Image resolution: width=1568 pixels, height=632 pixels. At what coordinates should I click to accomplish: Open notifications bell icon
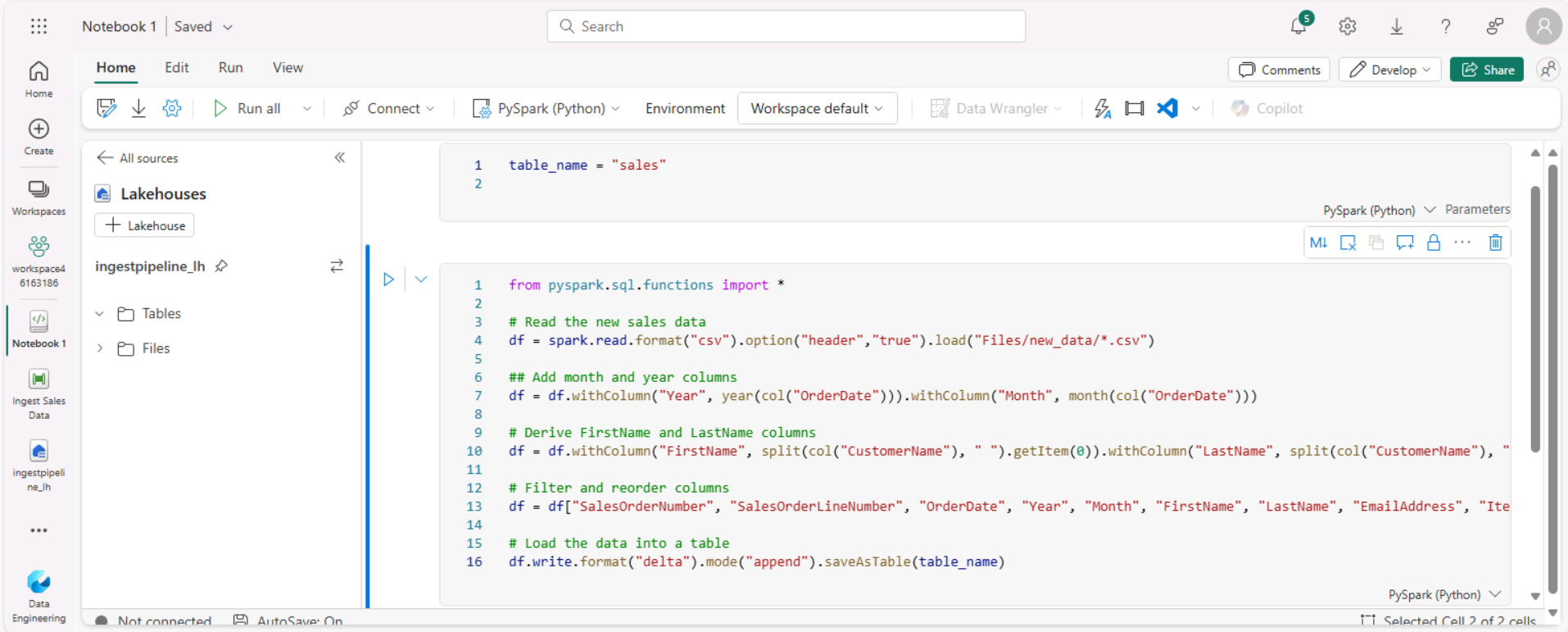click(1299, 25)
